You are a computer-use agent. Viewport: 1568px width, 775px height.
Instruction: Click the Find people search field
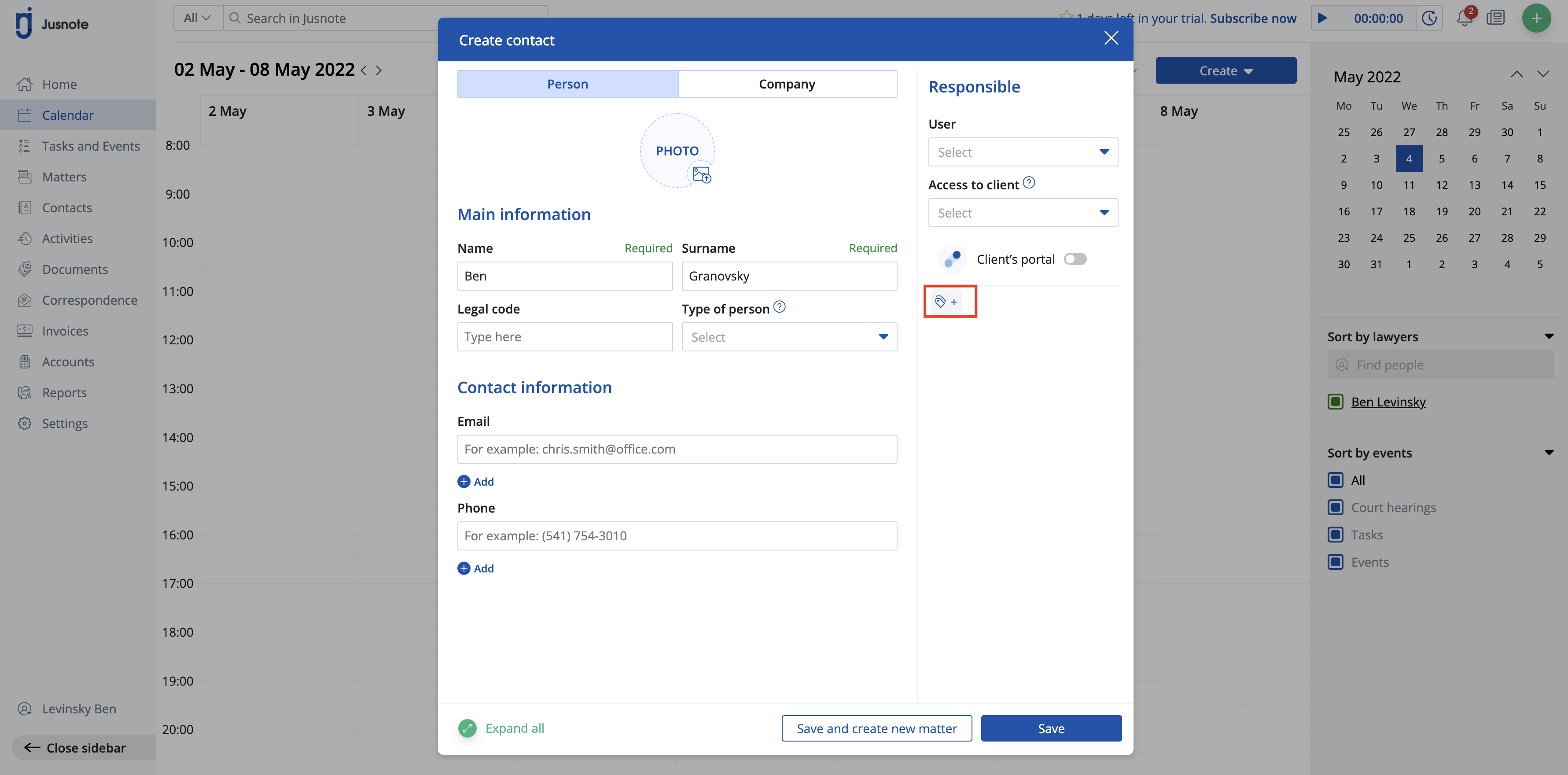click(x=1440, y=365)
